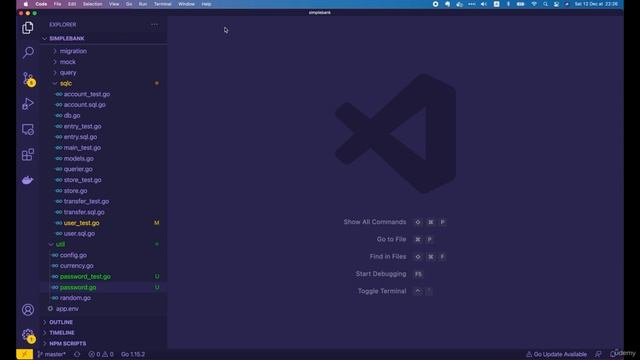Open the errors and warnings indicator
Image resolution: width=640 pixels, height=360 pixels.
coord(101,354)
